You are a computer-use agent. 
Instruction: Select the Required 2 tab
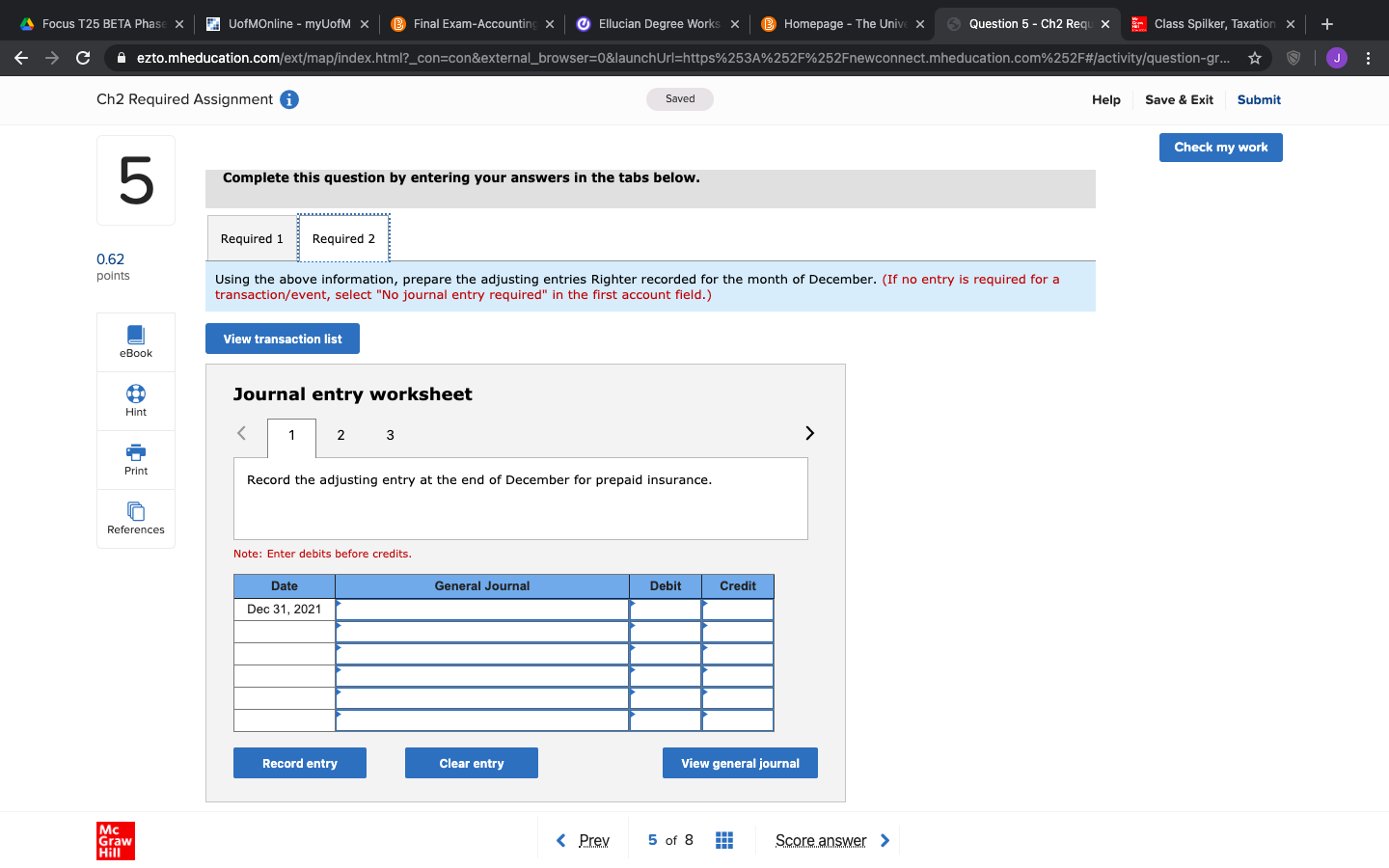[x=343, y=238]
